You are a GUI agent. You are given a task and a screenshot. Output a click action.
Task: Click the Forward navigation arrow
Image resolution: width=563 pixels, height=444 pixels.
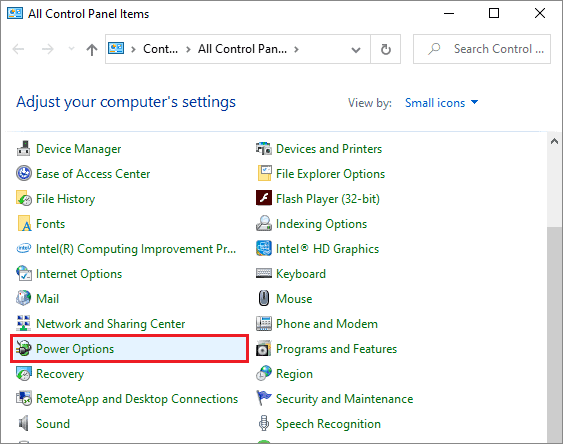[47, 49]
